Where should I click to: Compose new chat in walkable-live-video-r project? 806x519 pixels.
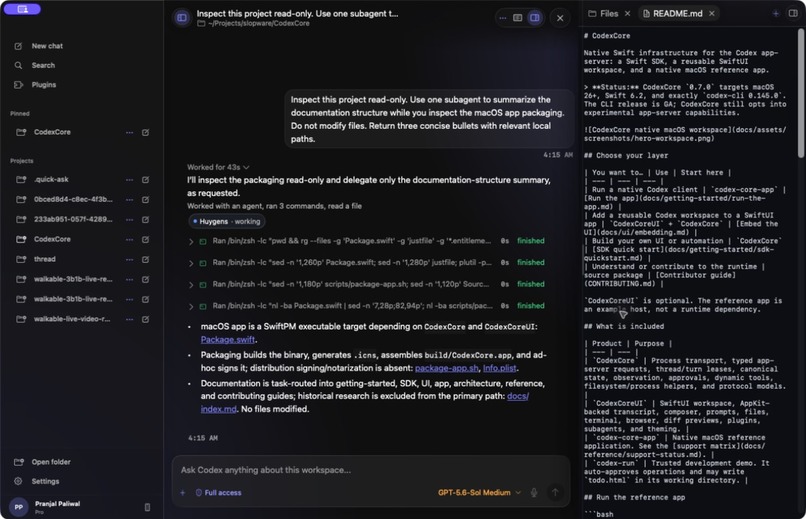pos(145,319)
